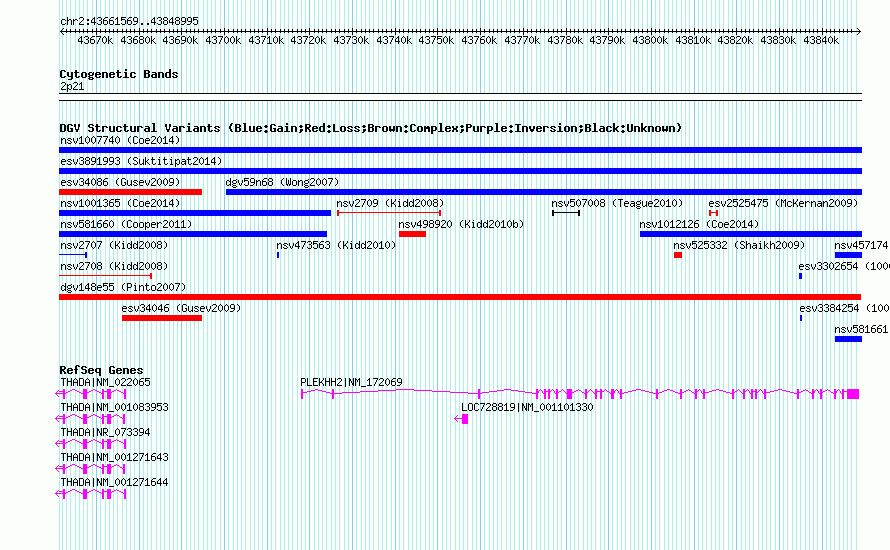Open the nsv507008 (Teague2010) label

pyautogui.click(x=617, y=203)
